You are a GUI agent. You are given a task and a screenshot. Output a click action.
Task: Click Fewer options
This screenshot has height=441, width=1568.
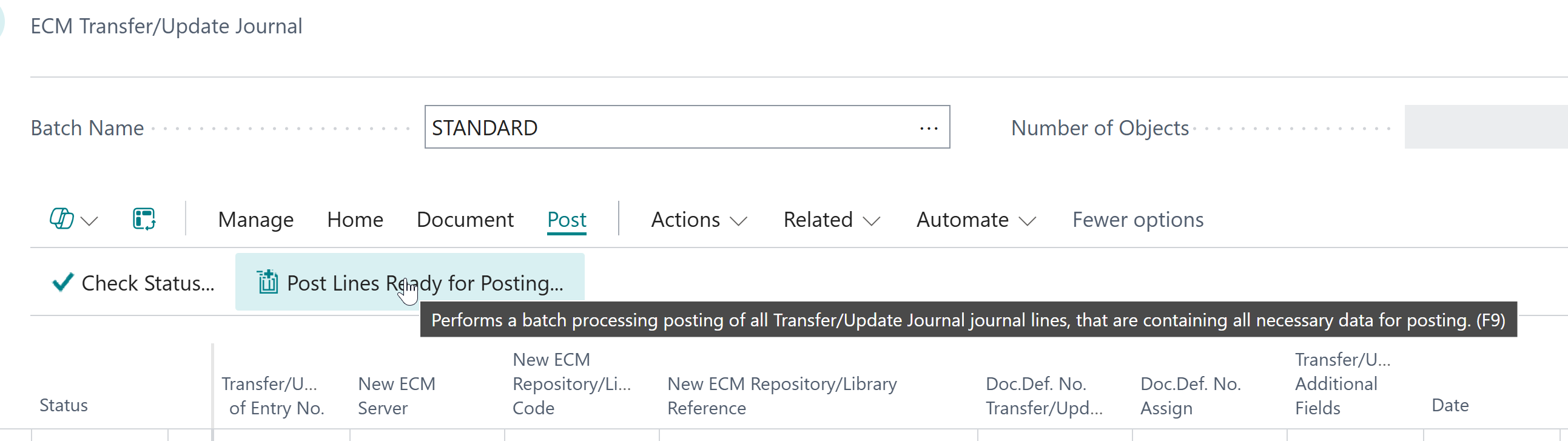tap(1138, 219)
